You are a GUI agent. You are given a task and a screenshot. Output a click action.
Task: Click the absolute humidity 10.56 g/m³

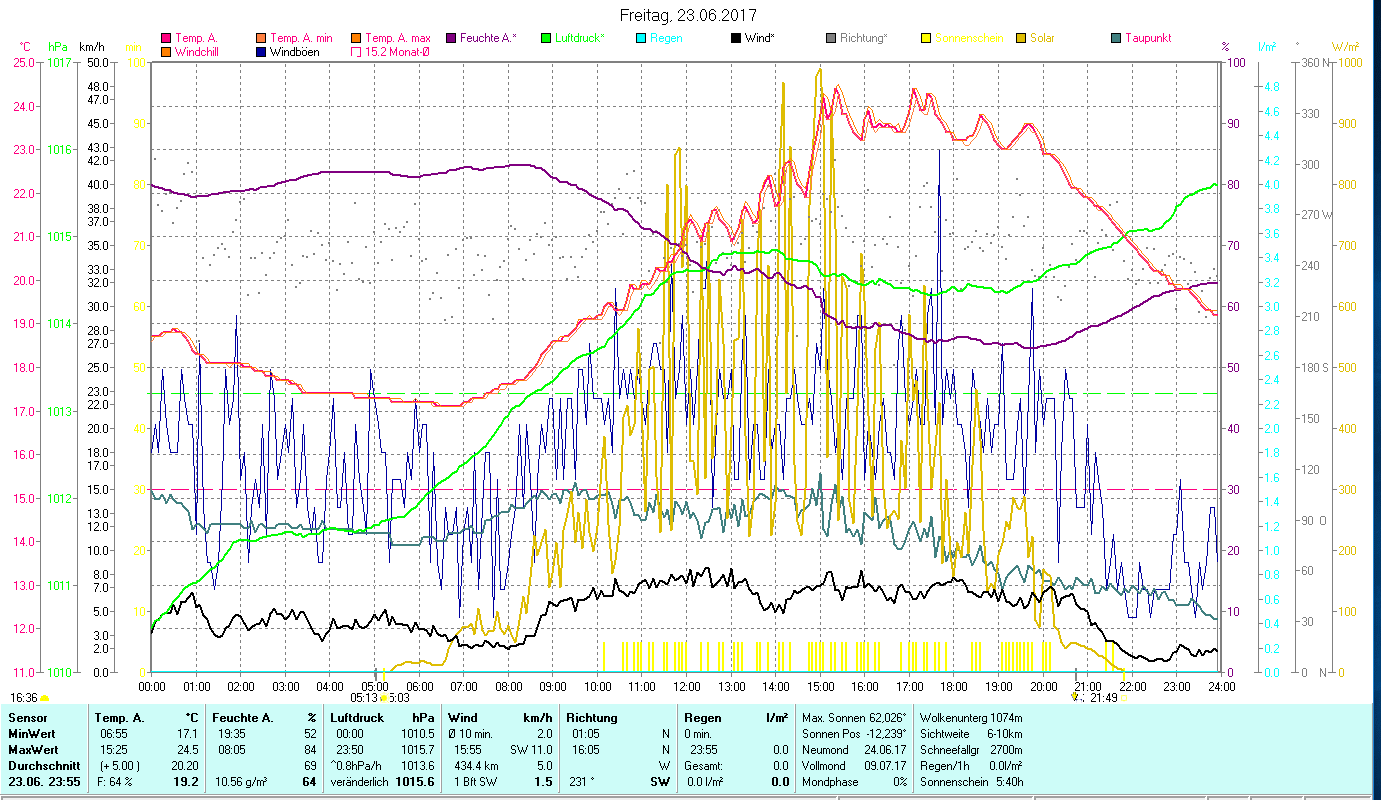(241, 782)
